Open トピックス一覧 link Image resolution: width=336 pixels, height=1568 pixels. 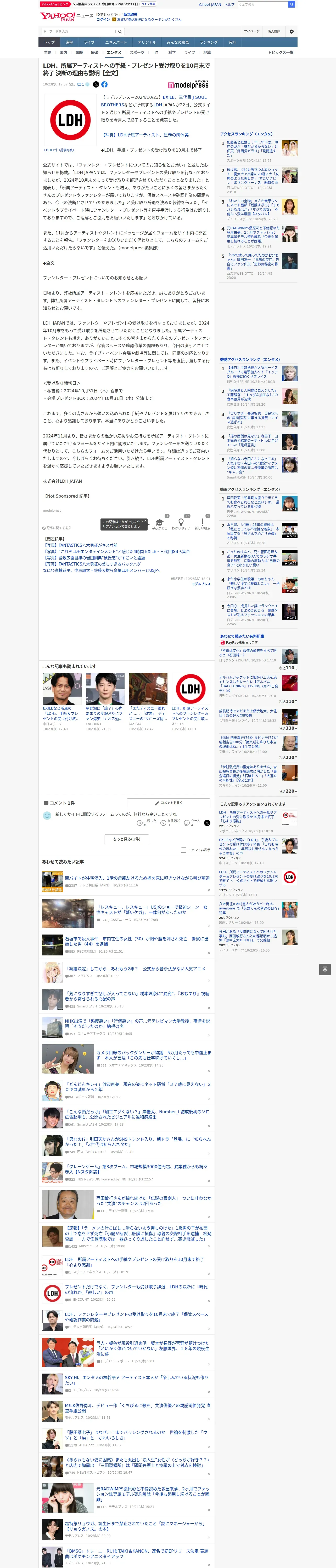[281, 53]
